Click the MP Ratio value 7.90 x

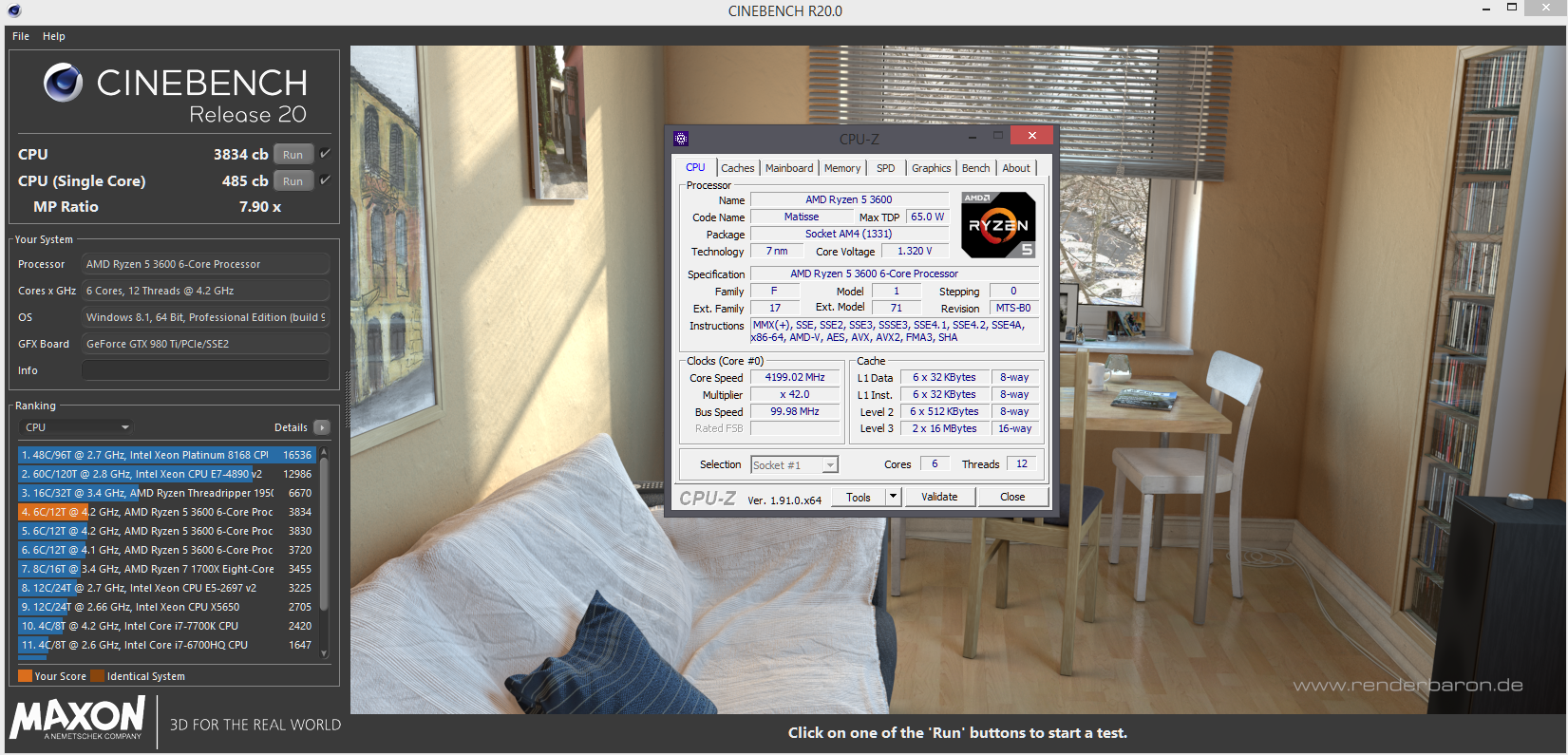click(259, 206)
